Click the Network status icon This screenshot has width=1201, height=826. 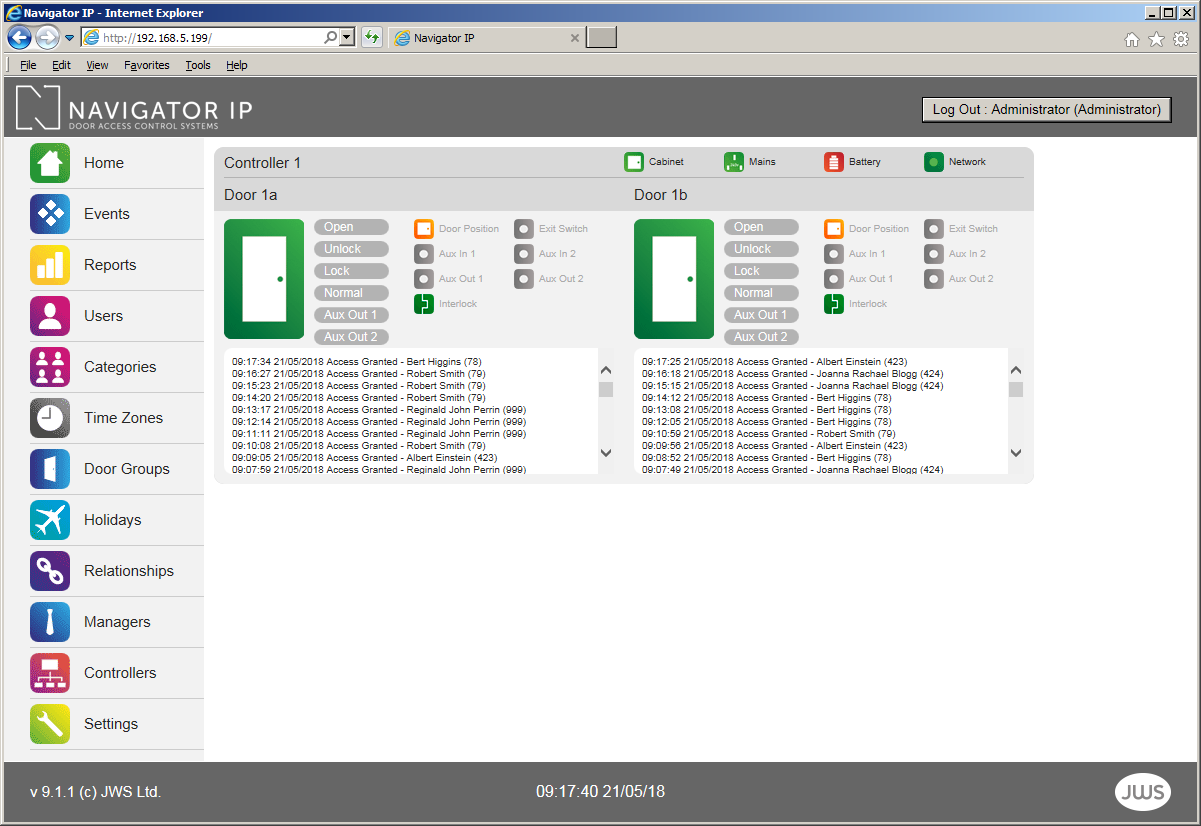934,162
